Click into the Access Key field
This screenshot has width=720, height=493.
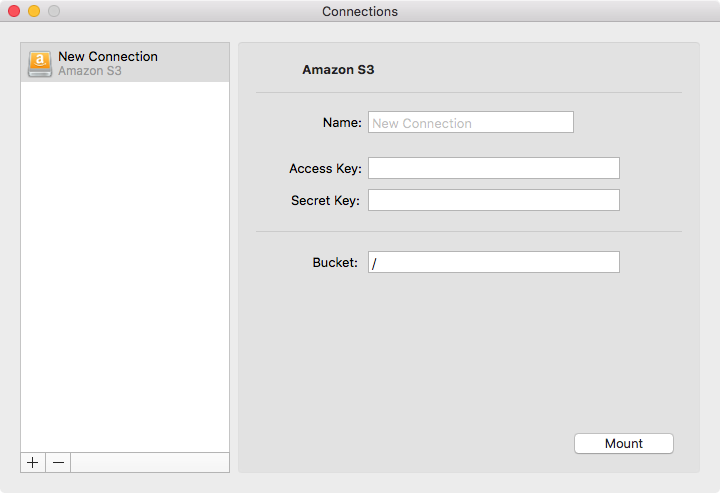[x=494, y=168]
